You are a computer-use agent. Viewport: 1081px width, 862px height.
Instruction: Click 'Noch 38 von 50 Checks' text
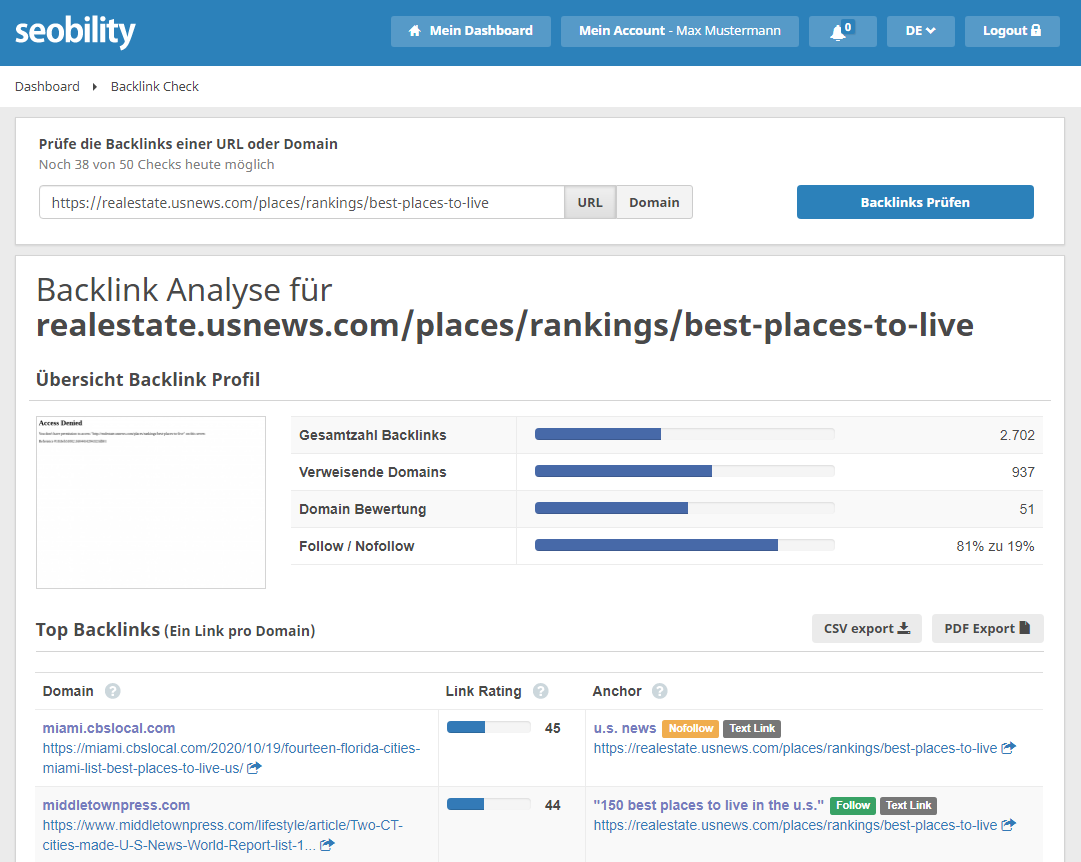156,164
